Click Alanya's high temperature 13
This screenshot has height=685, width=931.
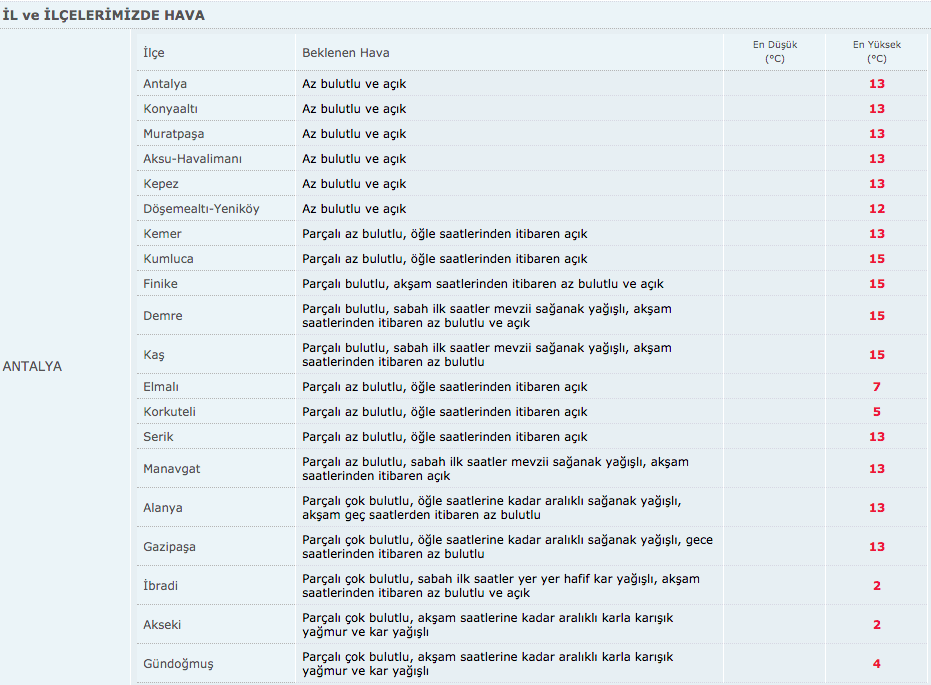coord(877,508)
